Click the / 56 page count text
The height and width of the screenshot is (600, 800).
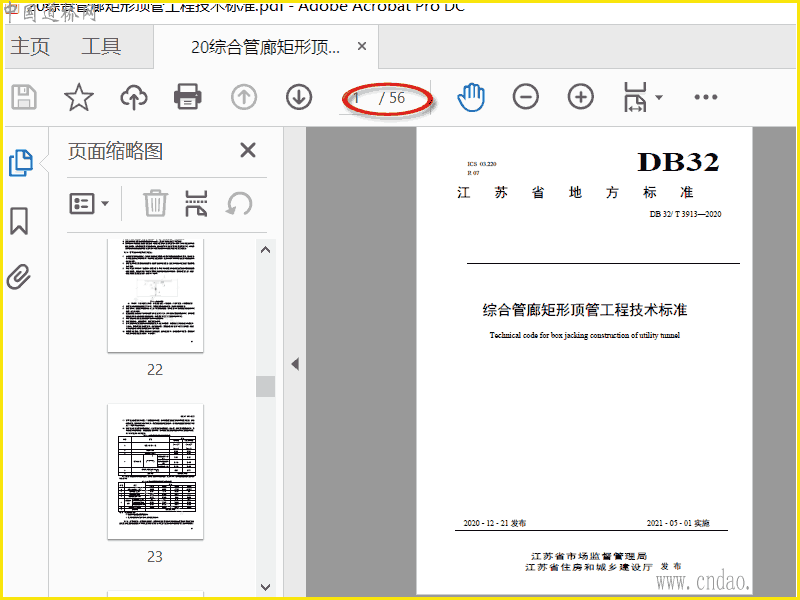click(x=392, y=97)
